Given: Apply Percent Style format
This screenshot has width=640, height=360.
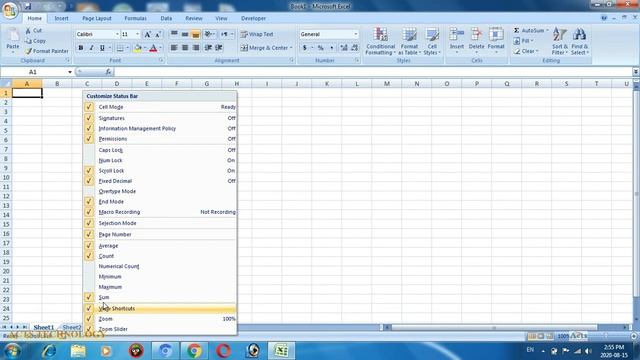Looking at the screenshot, I should point(321,48).
